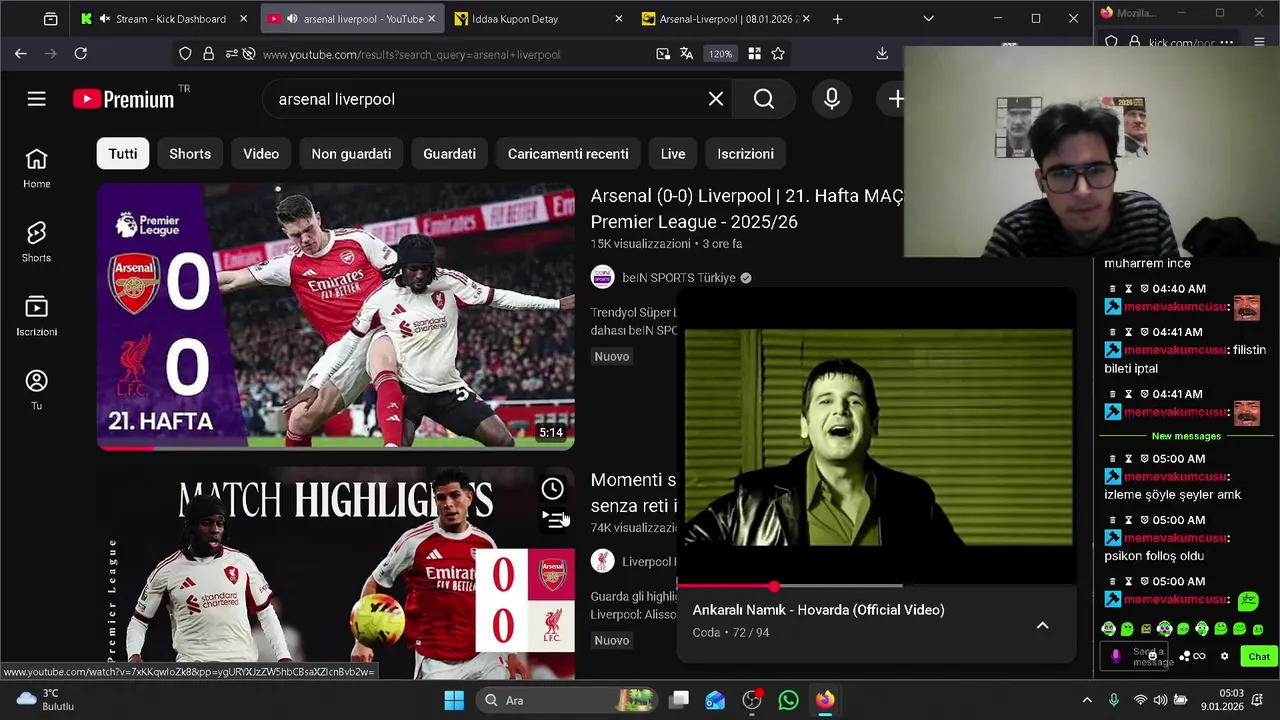Bookmark this page with the star icon

pyautogui.click(x=778, y=54)
